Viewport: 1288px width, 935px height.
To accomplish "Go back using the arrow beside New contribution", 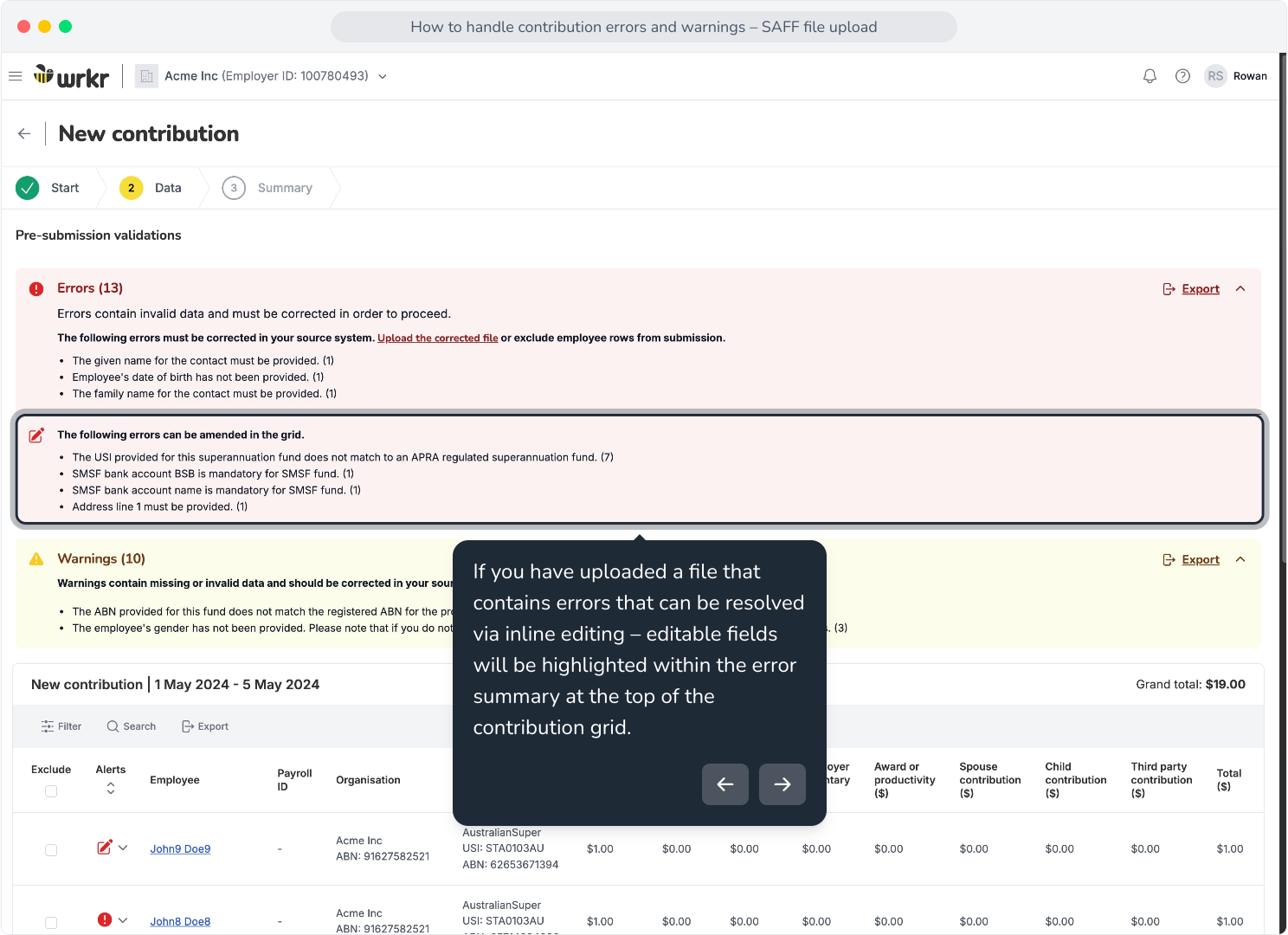I will point(24,133).
